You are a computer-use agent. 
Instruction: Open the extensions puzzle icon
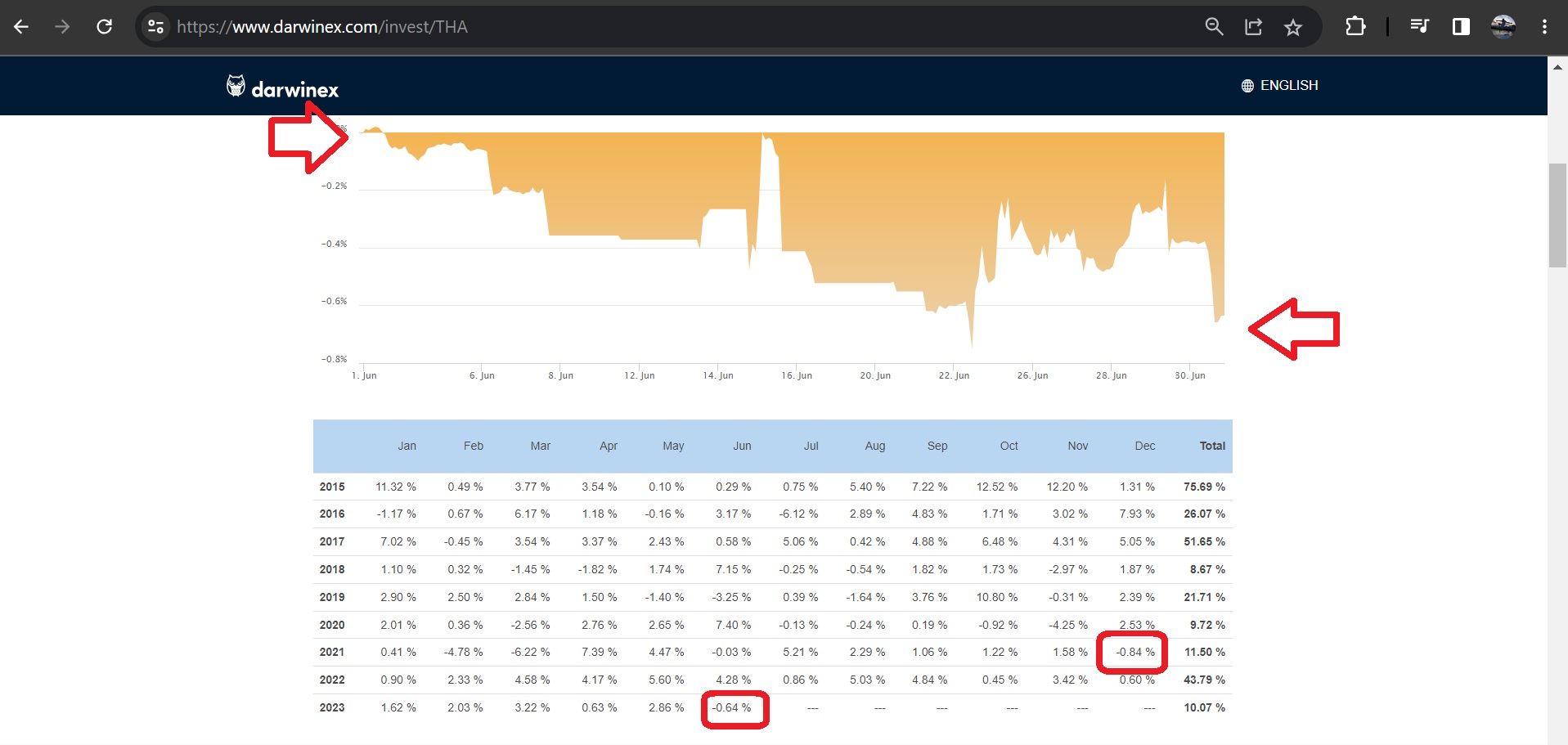click(x=1355, y=27)
